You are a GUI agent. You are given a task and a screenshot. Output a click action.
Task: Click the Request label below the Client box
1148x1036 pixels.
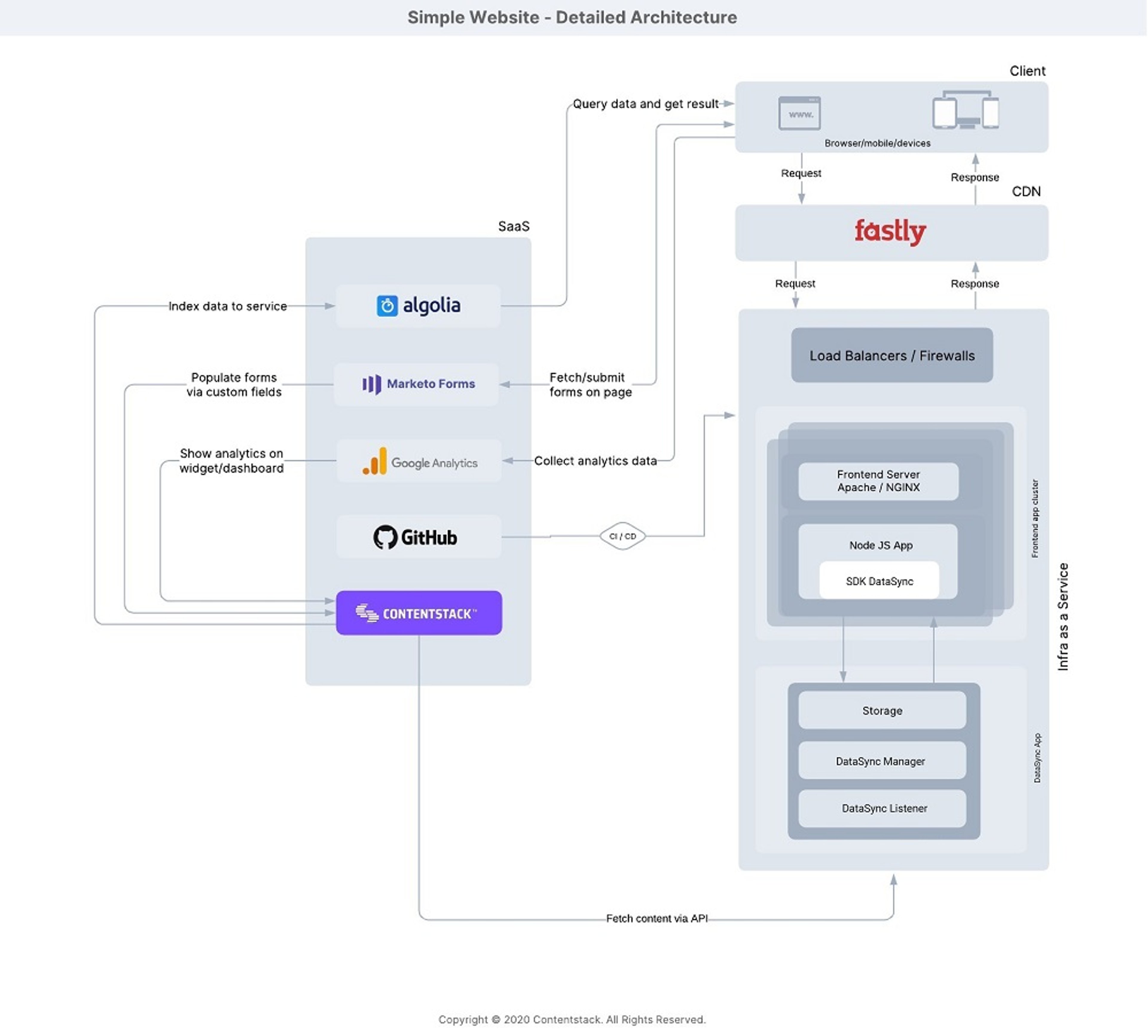click(x=801, y=173)
